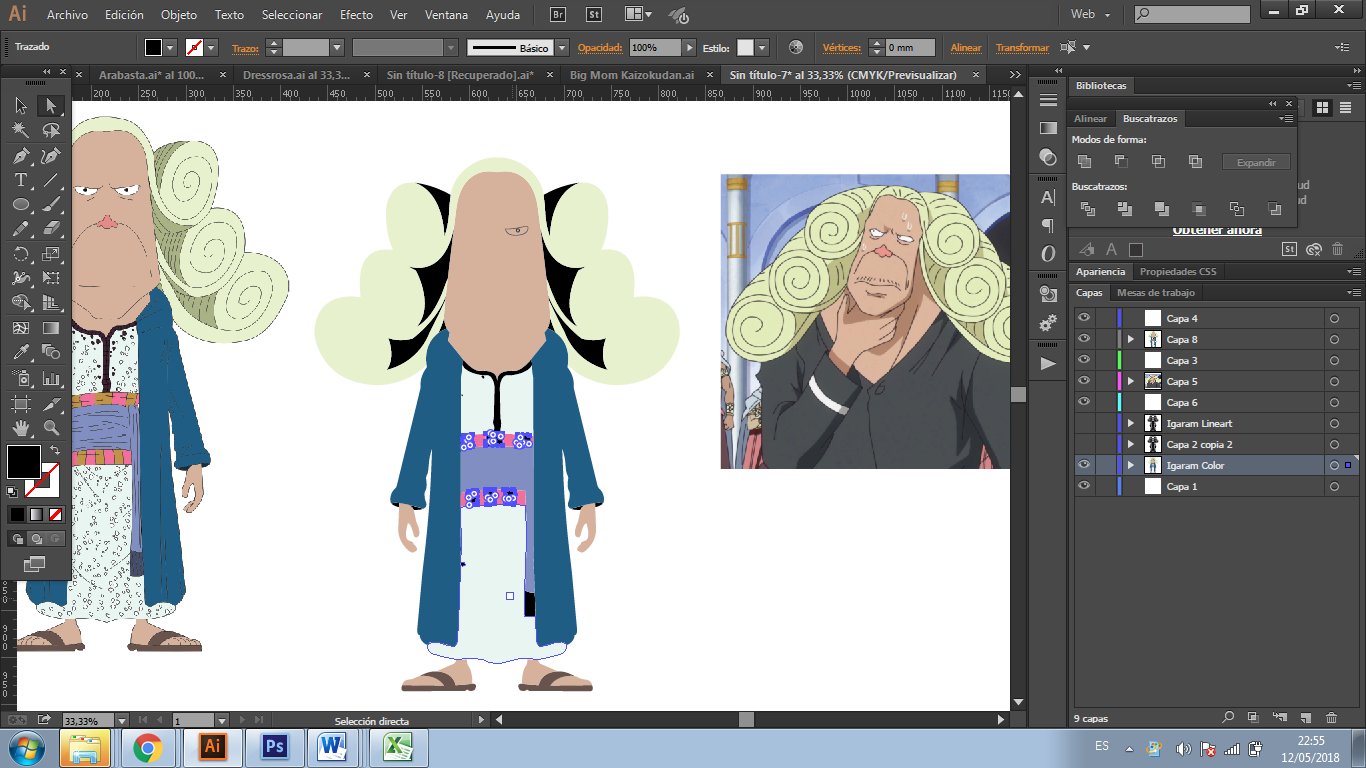This screenshot has height=768, width=1366.
Task: Expand the Capa 2 copia 2 layer
Action: (1131, 444)
